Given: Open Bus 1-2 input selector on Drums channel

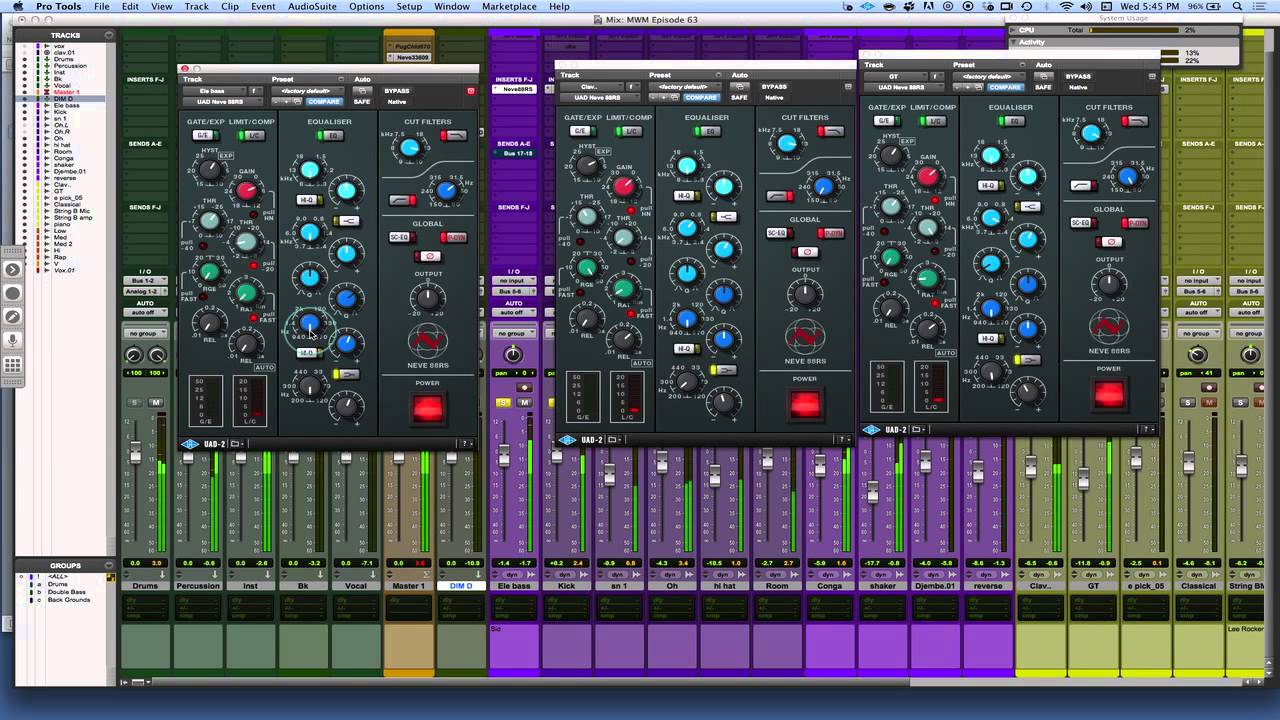Looking at the screenshot, I should coord(145,281).
